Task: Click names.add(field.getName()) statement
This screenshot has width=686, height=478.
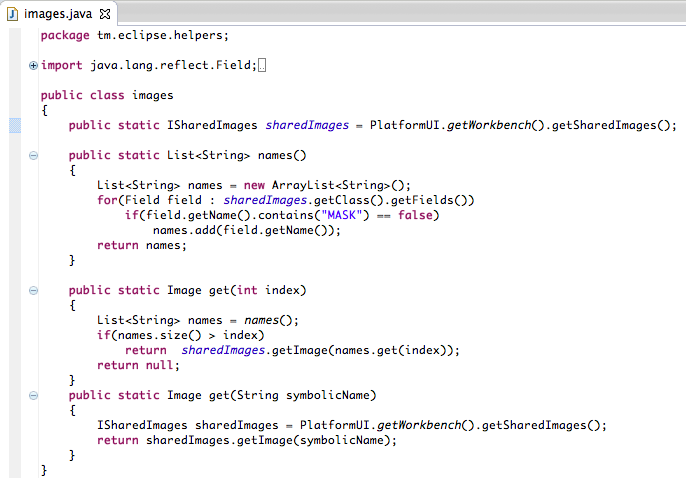Action: (246, 230)
